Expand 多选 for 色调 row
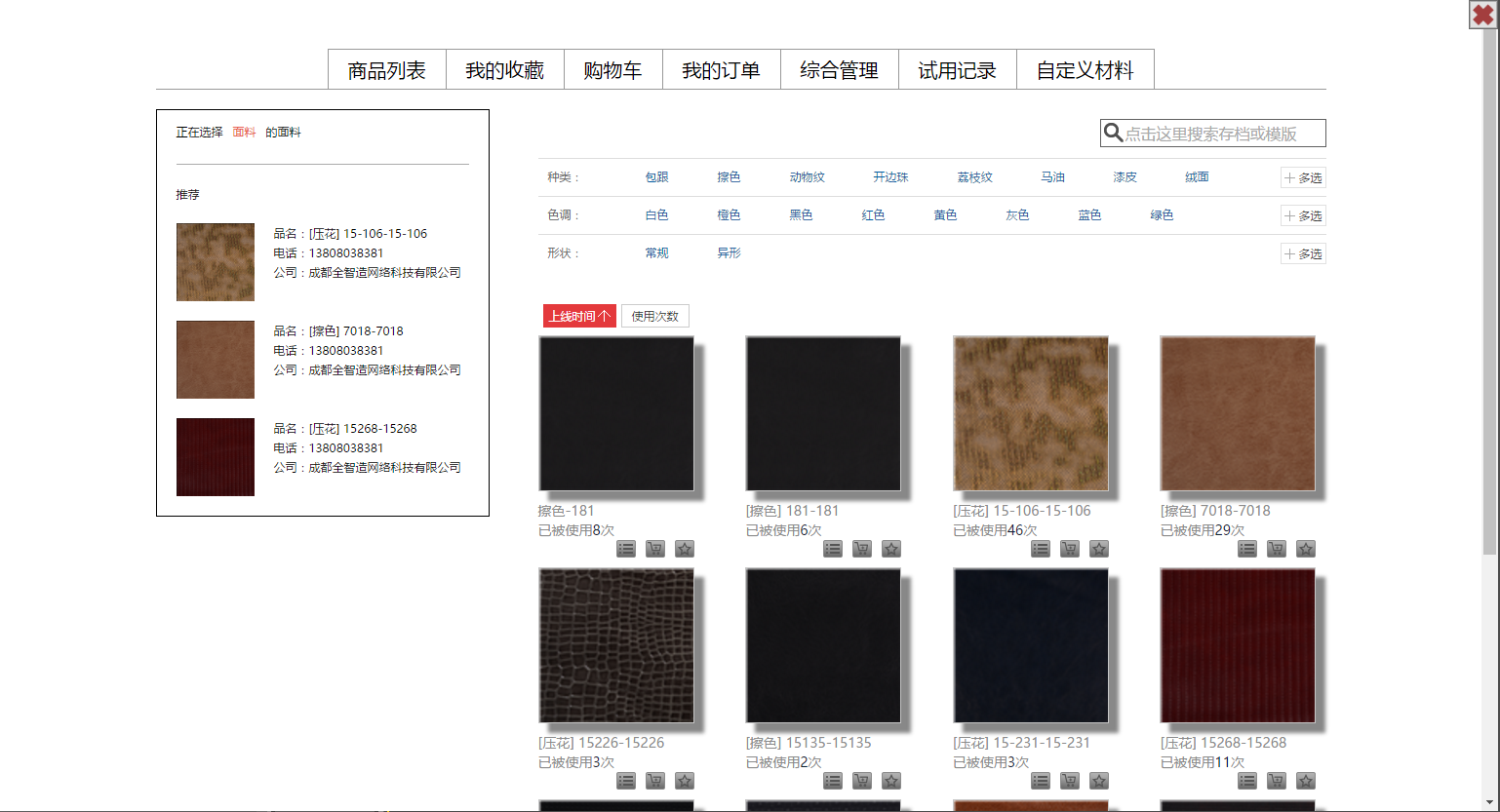 click(x=1303, y=216)
